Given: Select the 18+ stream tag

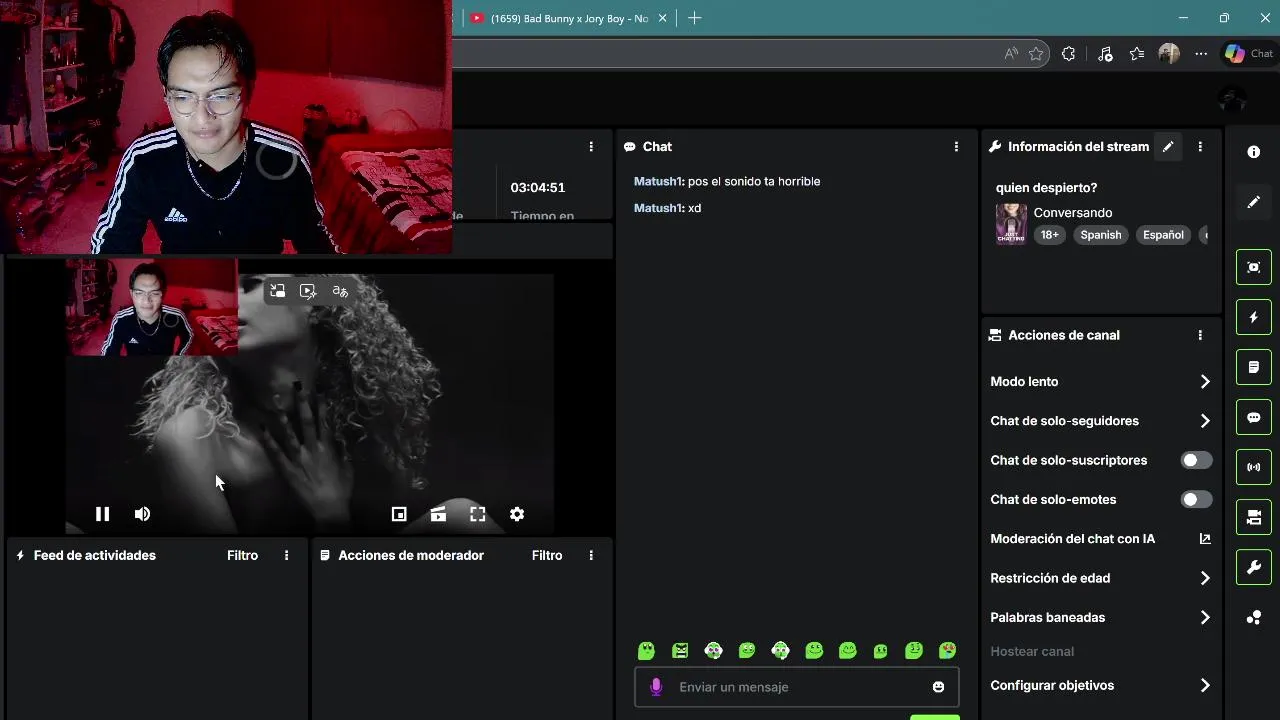Looking at the screenshot, I should [1049, 235].
